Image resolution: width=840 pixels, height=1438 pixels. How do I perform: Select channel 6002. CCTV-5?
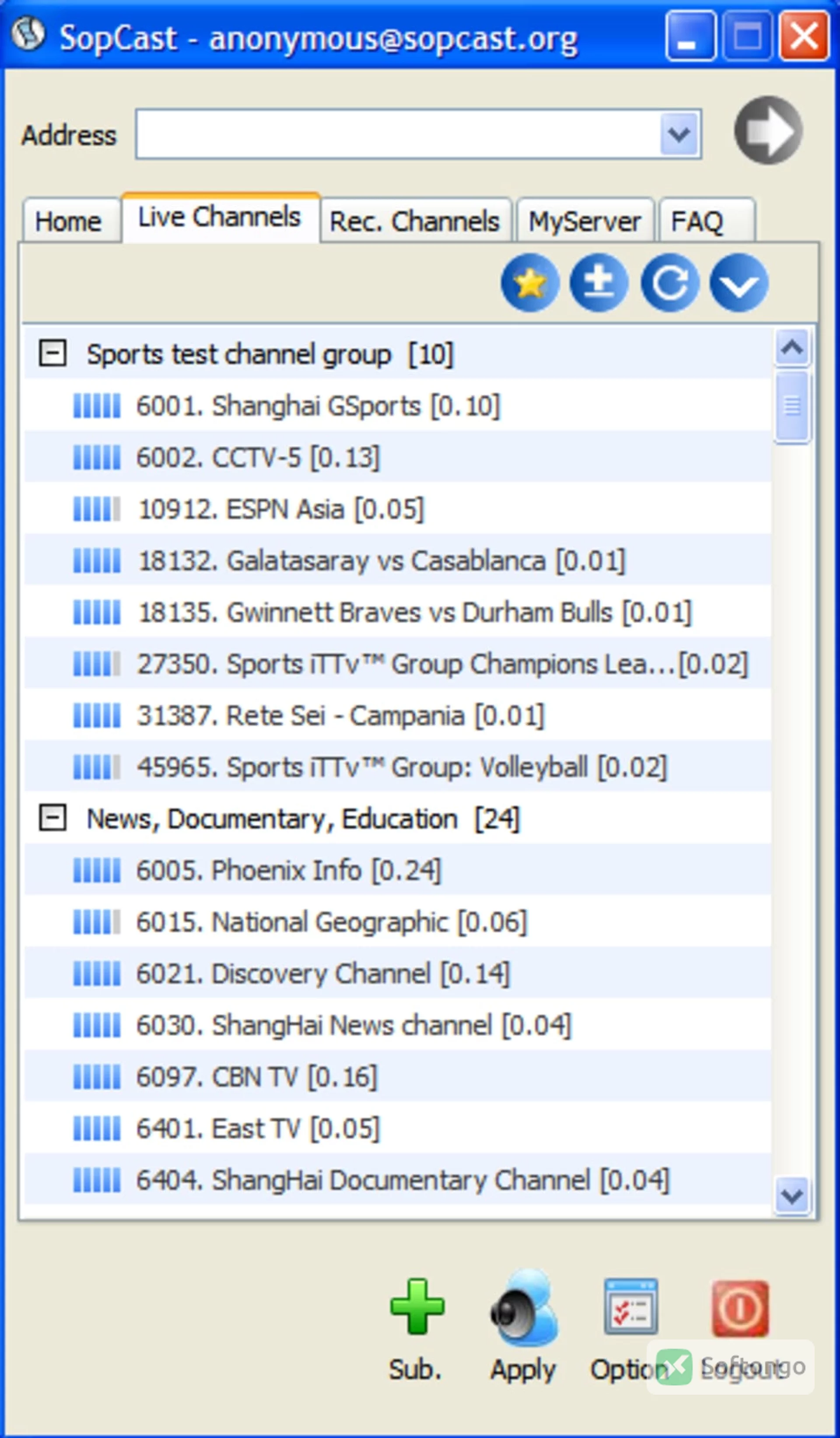tap(398, 457)
